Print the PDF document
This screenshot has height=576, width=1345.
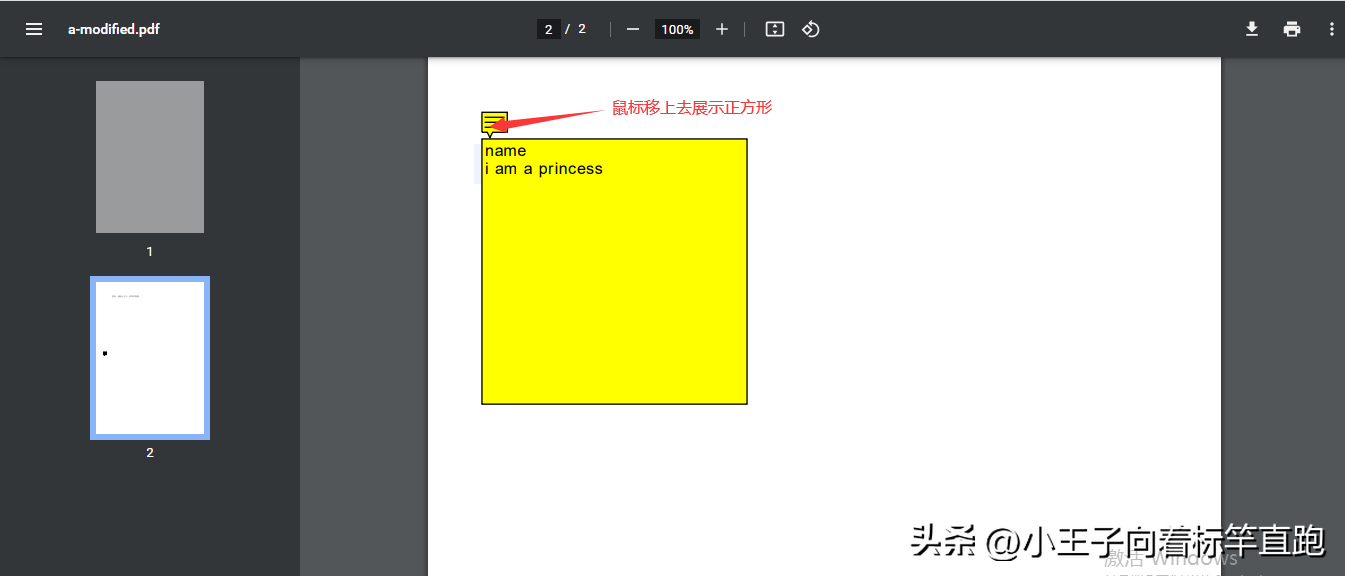(1292, 29)
